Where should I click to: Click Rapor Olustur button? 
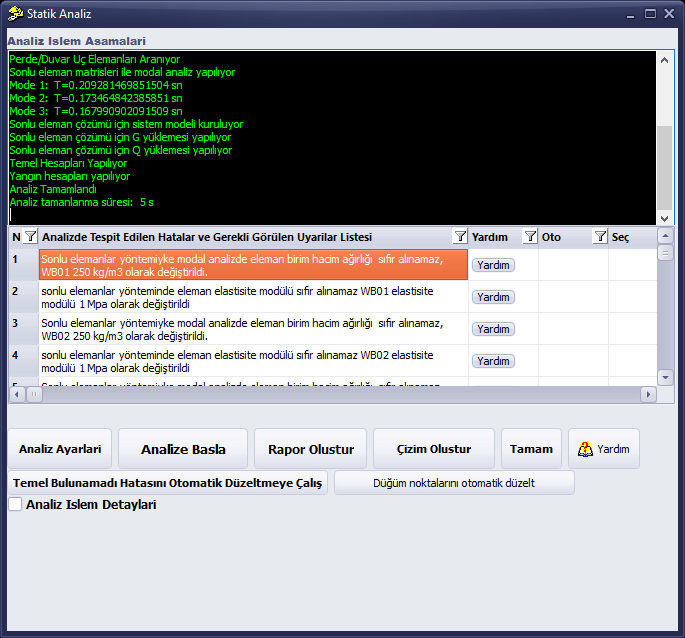pos(311,449)
